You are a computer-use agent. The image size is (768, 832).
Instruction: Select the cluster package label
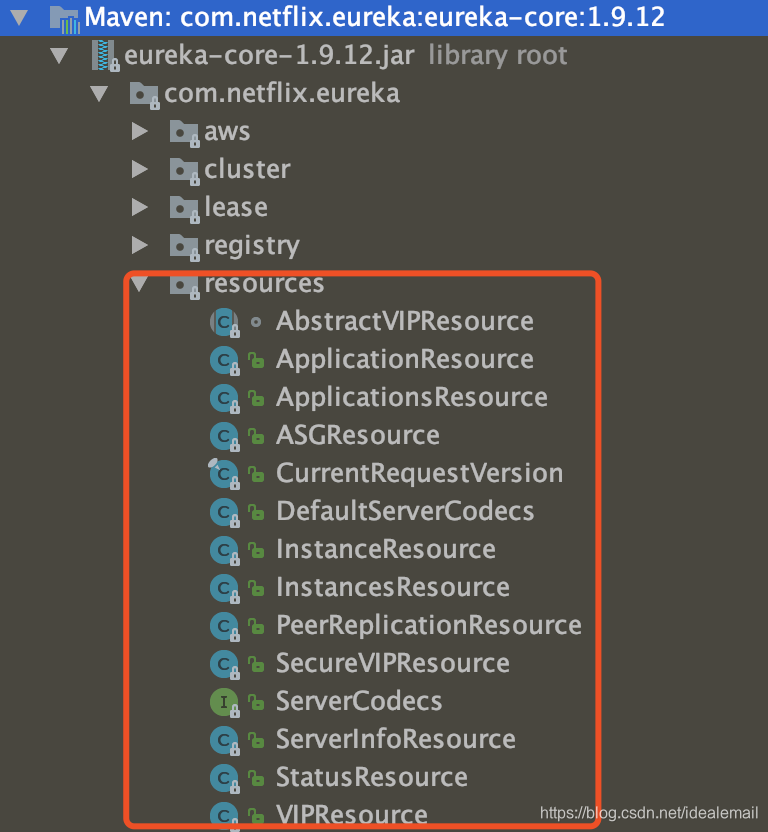coord(247,169)
